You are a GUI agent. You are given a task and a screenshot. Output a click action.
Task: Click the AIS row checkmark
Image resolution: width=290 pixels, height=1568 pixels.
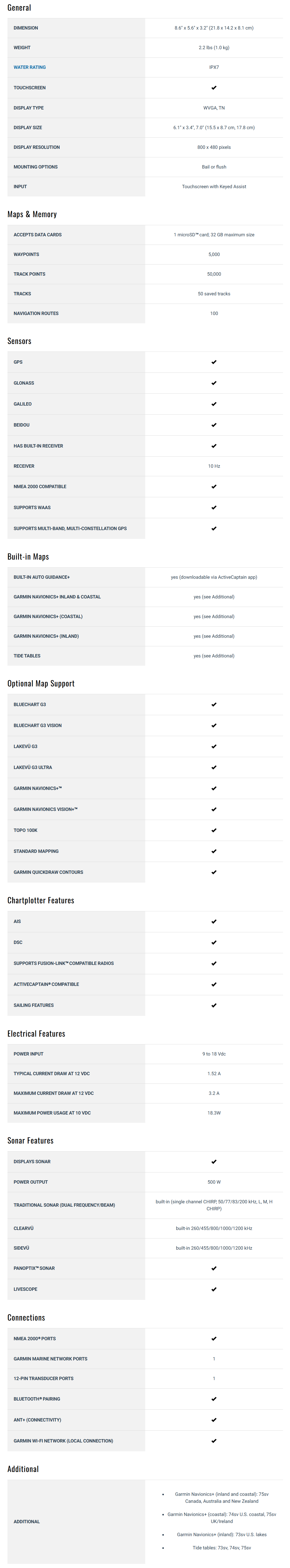(214, 921)
